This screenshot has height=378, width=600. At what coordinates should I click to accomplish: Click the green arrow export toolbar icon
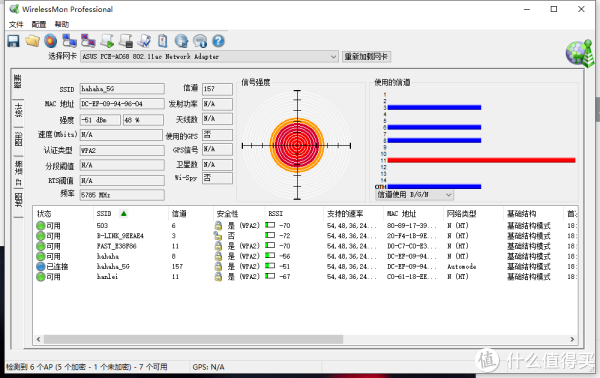pos(107,41)
